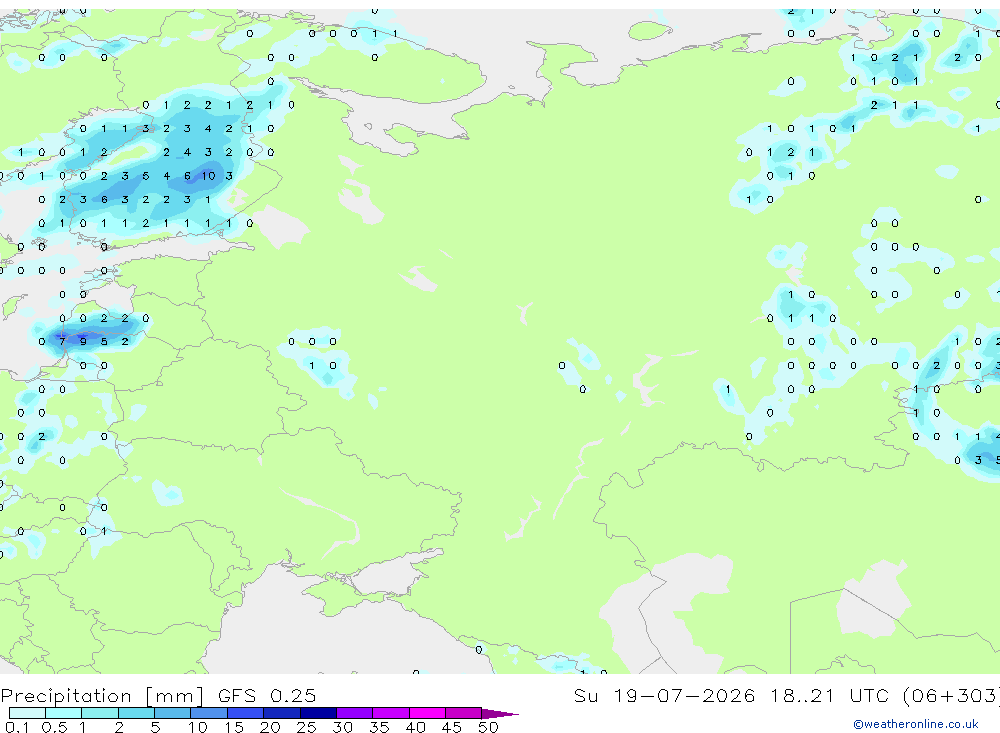Click the legend label '20'
The height and width of the screenshot is (733, 1000).
pos(270,727)
